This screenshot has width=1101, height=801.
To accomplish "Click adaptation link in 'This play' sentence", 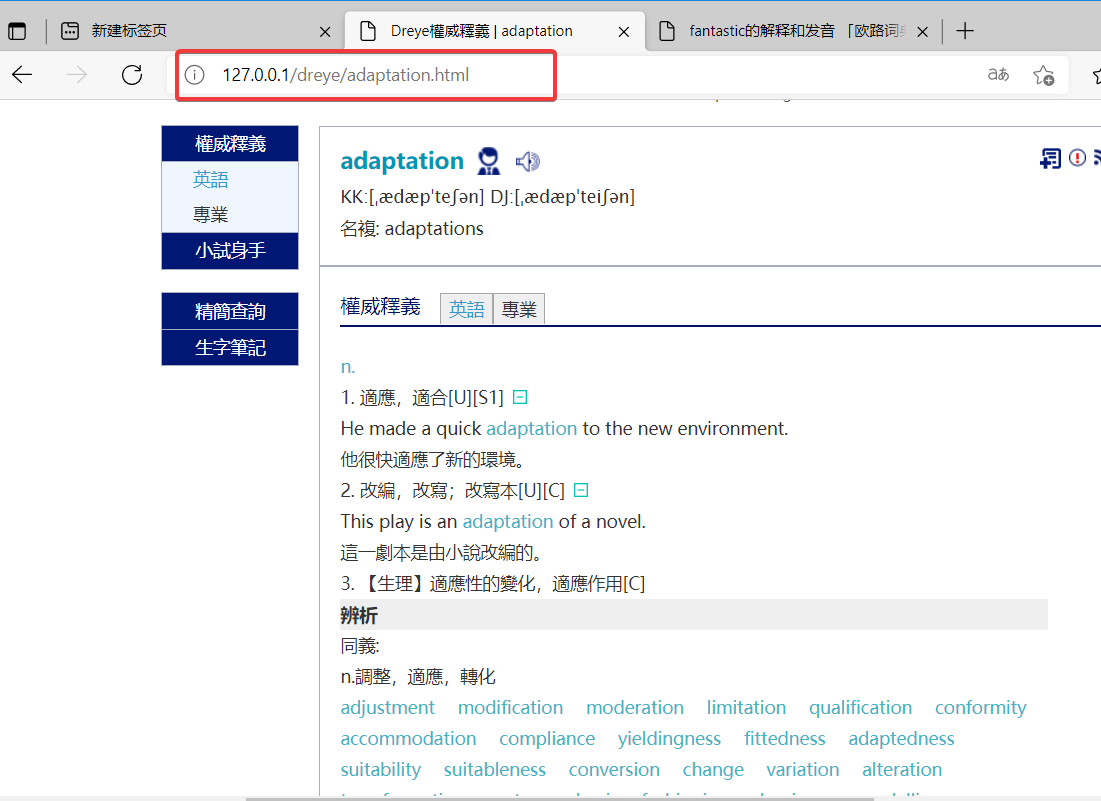I will (x=508, y=522).
